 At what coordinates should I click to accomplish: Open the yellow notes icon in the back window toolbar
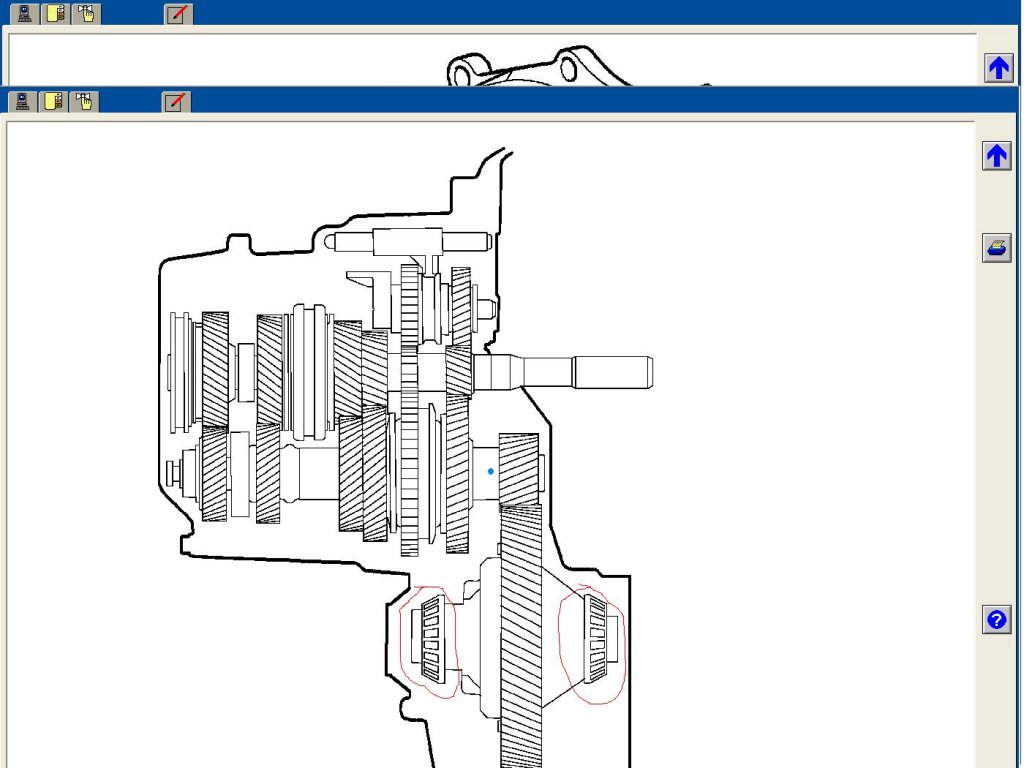[56, 13]
